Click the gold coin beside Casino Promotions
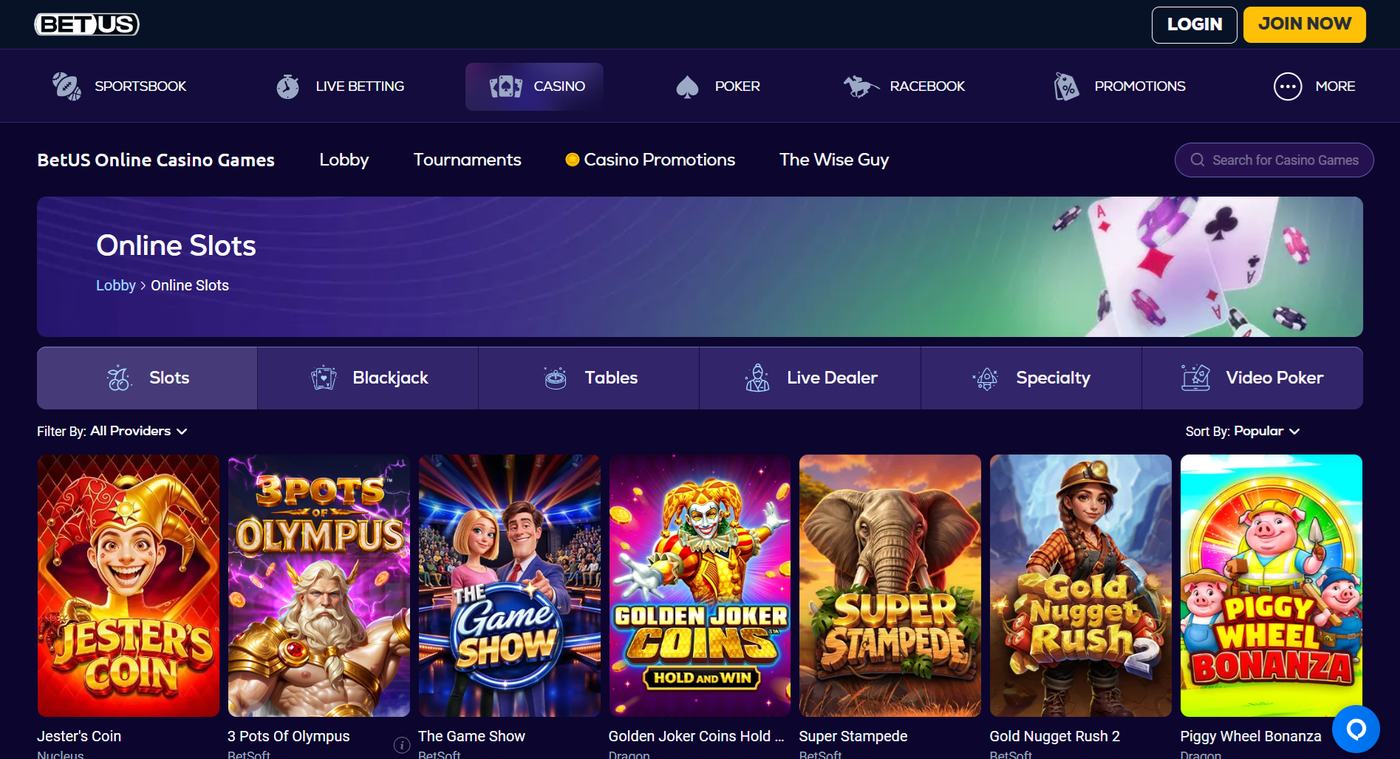This screenshot has width=1400, height=759. coord(572,160)
